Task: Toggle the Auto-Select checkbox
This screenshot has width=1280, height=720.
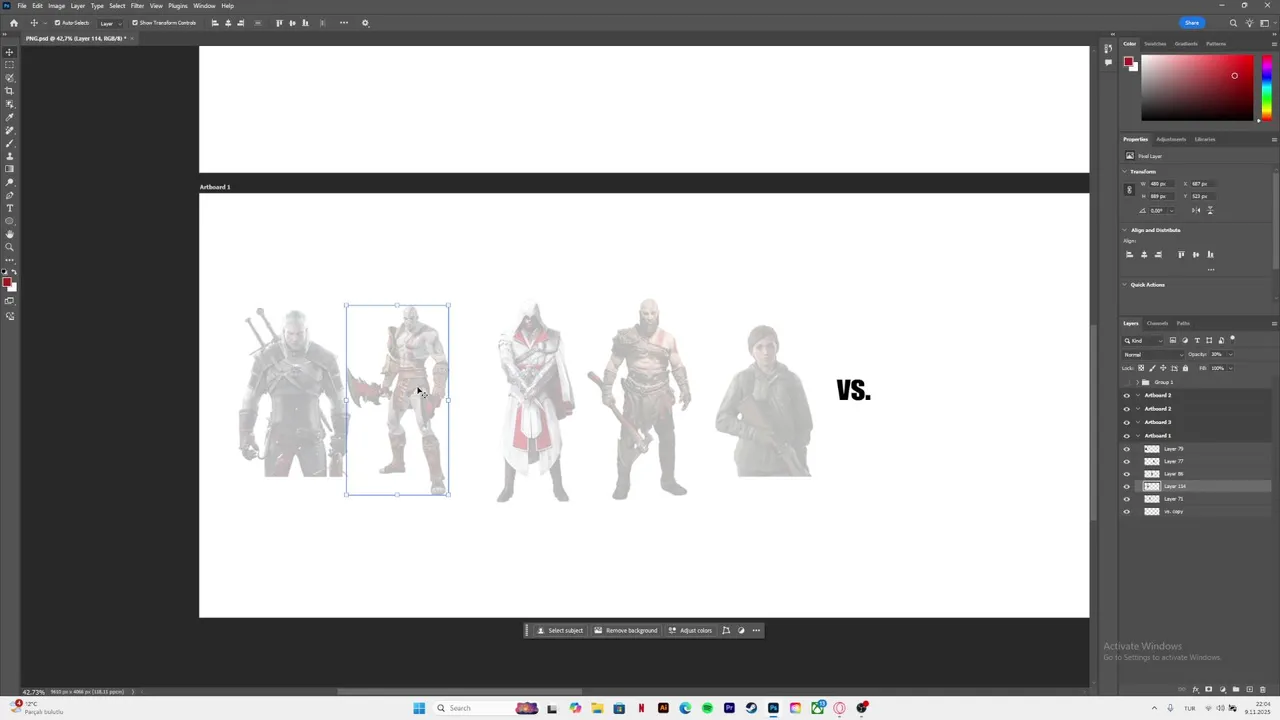Action: pos(57,23)
